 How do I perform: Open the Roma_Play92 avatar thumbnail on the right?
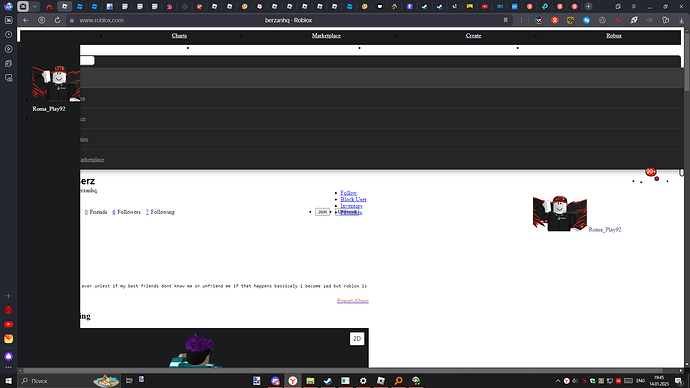[x=560, y=214]
